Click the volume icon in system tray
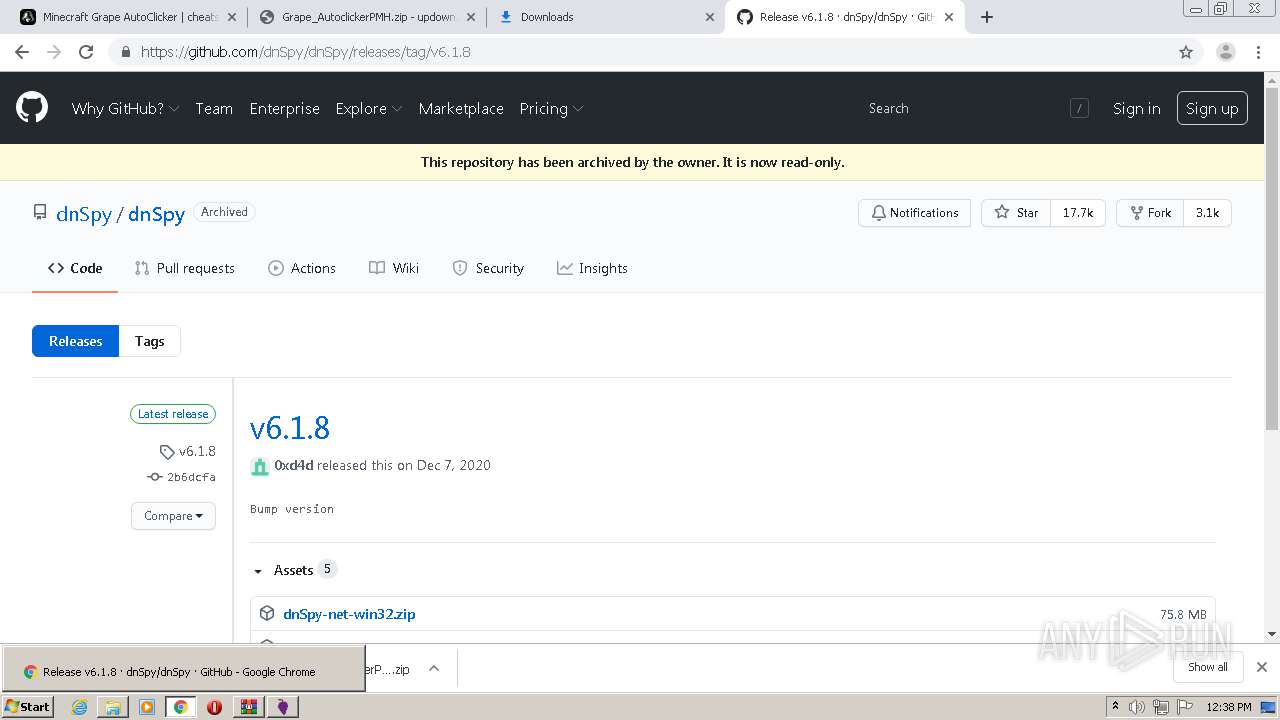Viewport: 1280px width, 720px height. [1138, 707]
